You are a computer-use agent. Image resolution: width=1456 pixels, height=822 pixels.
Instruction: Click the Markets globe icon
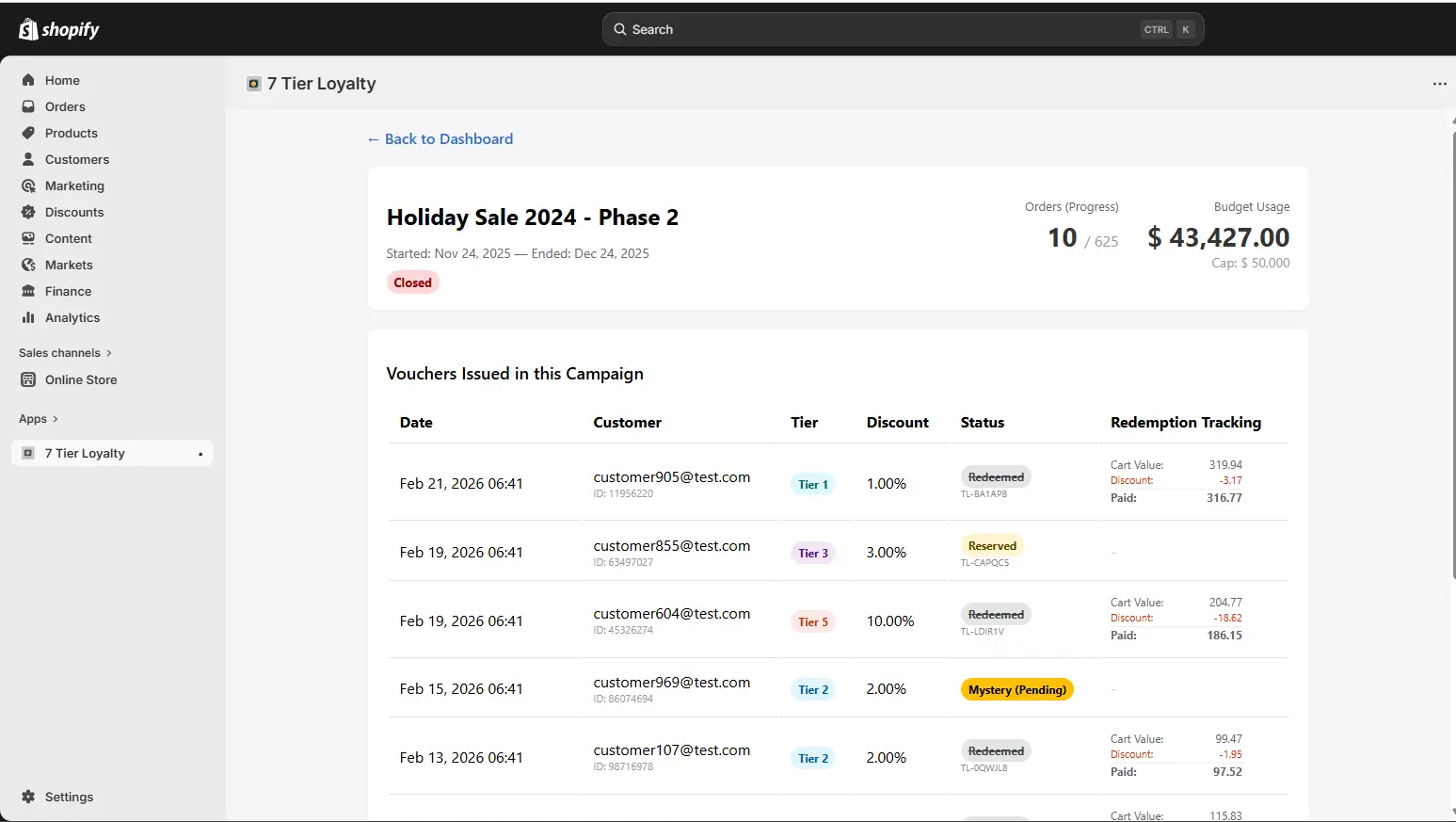coord(28,265)
